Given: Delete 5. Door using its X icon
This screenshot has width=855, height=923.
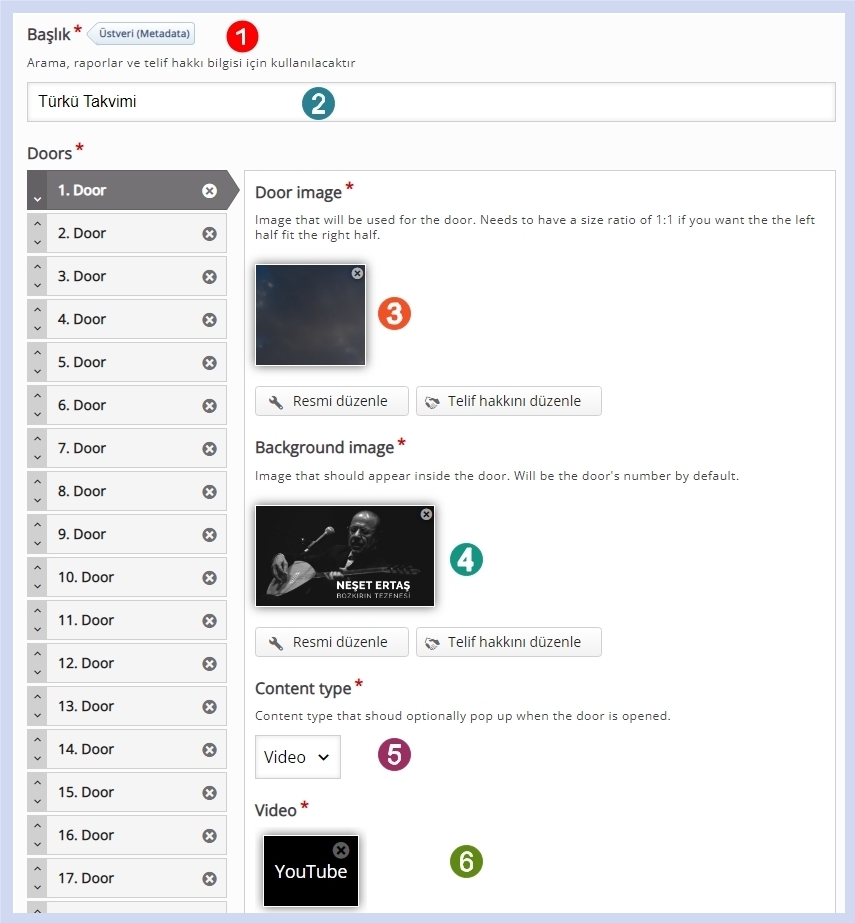Looking at the screenshot, I should (209, 363).
